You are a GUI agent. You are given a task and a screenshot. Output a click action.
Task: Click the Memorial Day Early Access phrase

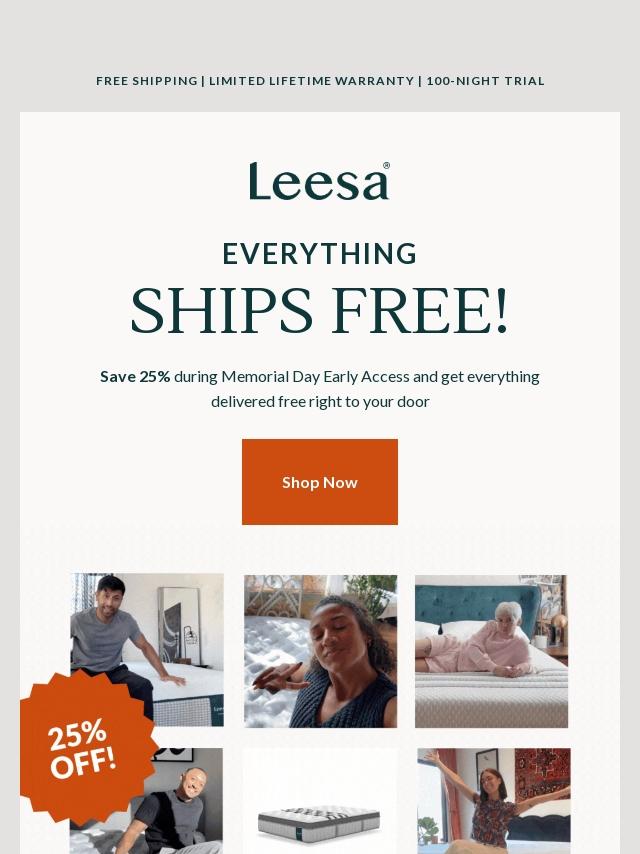click(315, 377)
